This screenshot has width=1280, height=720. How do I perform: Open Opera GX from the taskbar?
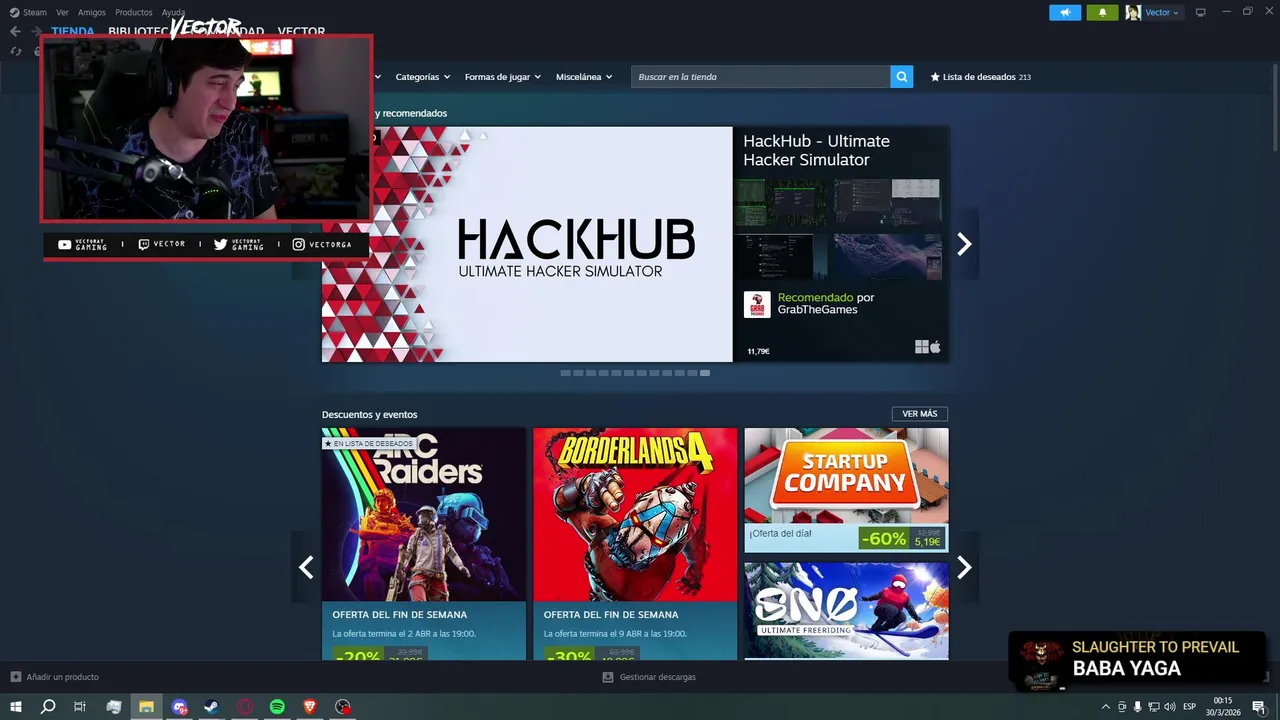coord(245,707)
